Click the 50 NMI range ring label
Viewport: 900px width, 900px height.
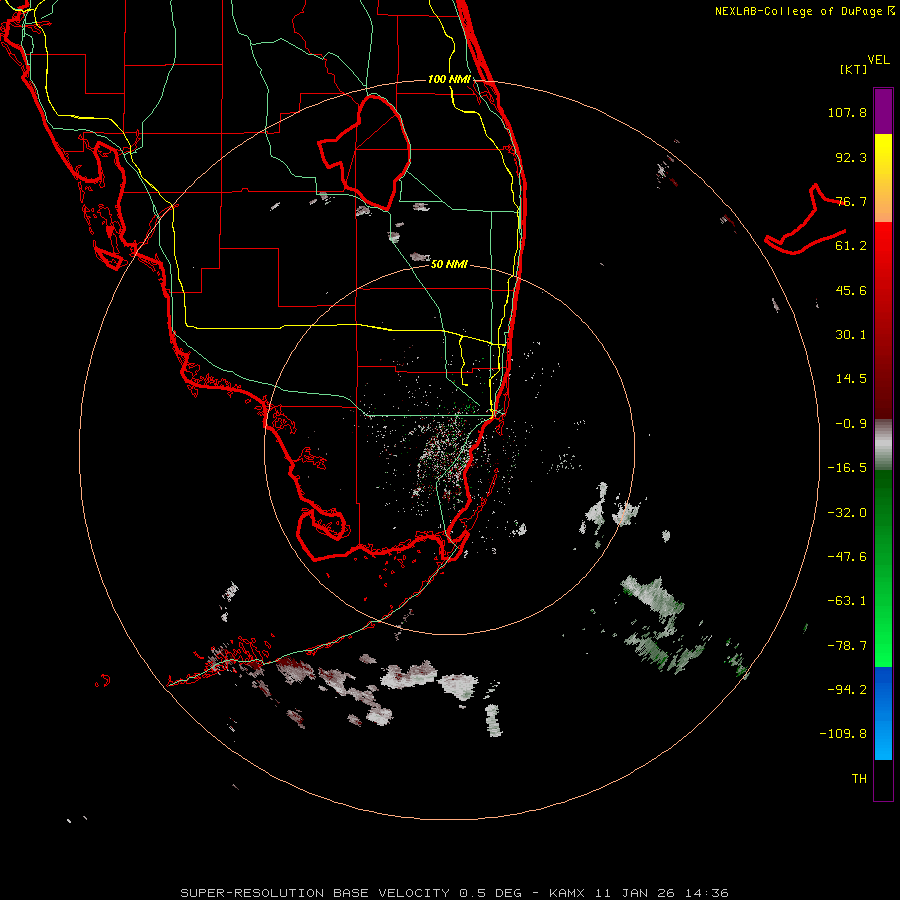click(x=449, y=264)
